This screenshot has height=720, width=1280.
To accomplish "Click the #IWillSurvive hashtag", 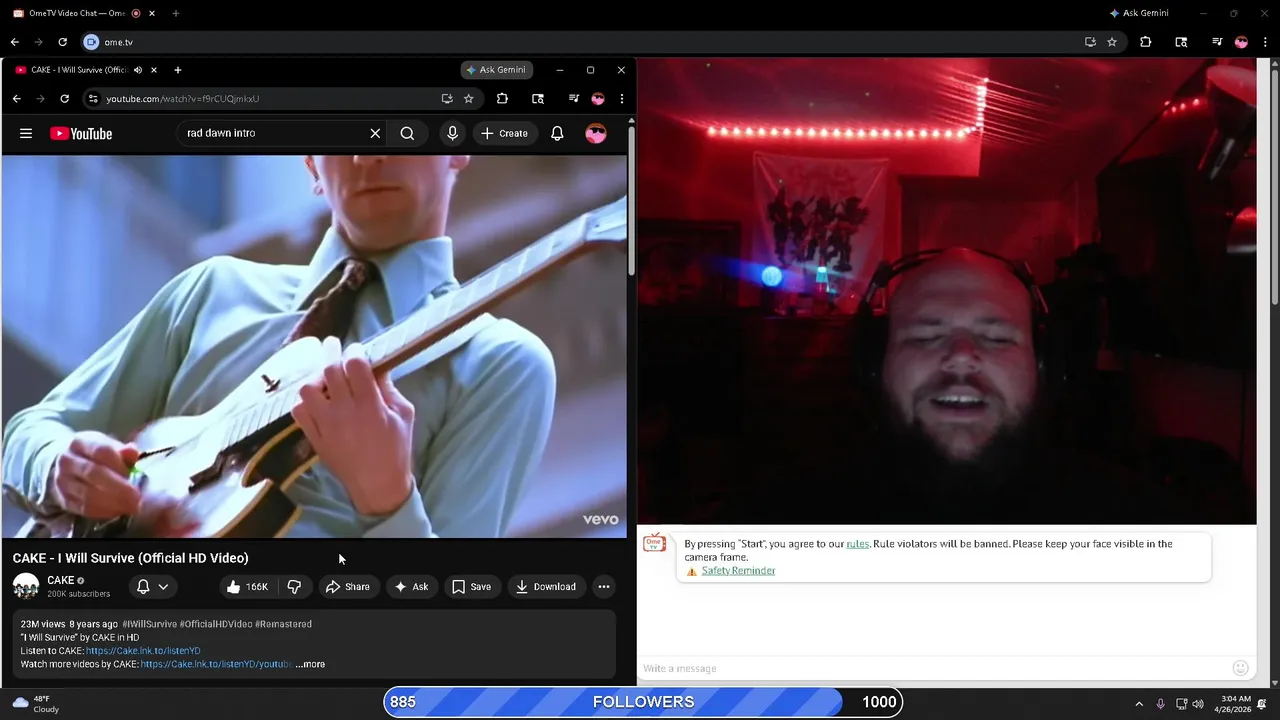I will click(149, 624).
